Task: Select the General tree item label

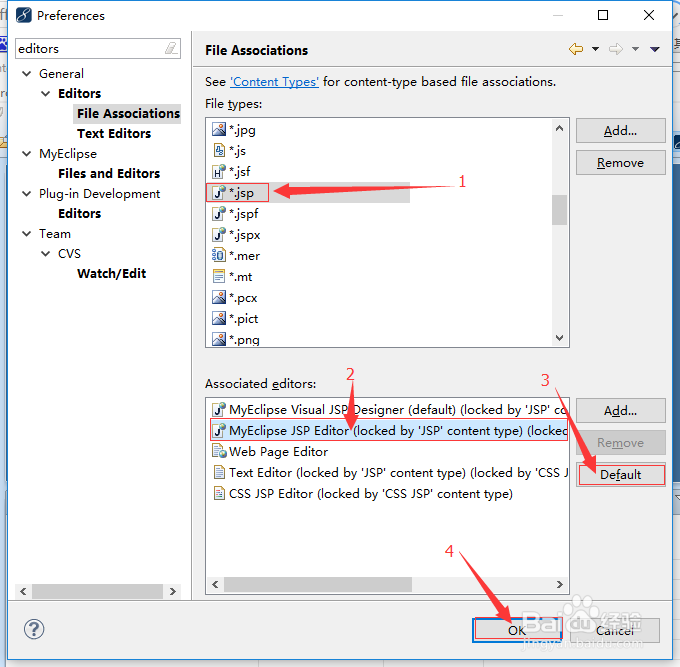Action: point(62,74)
